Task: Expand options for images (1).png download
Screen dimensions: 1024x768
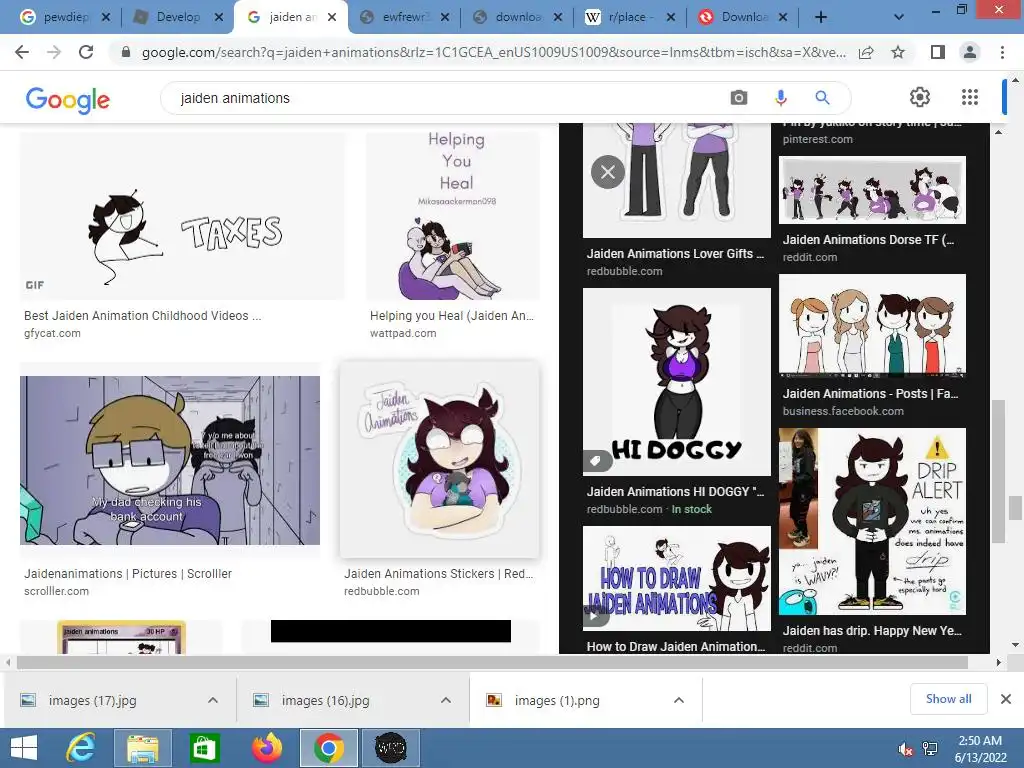Action: (x=679, y=700)
